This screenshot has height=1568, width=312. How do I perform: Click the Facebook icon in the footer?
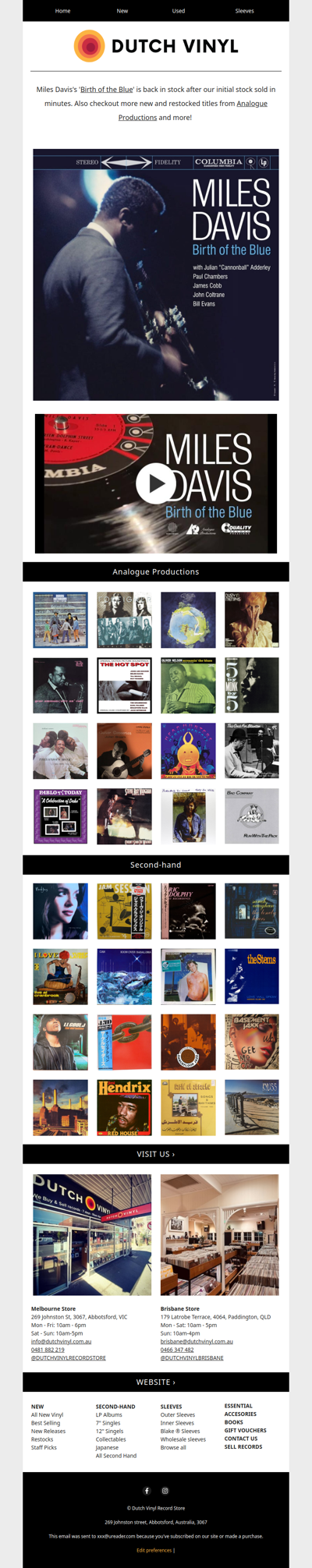[x=147, y=1491]
